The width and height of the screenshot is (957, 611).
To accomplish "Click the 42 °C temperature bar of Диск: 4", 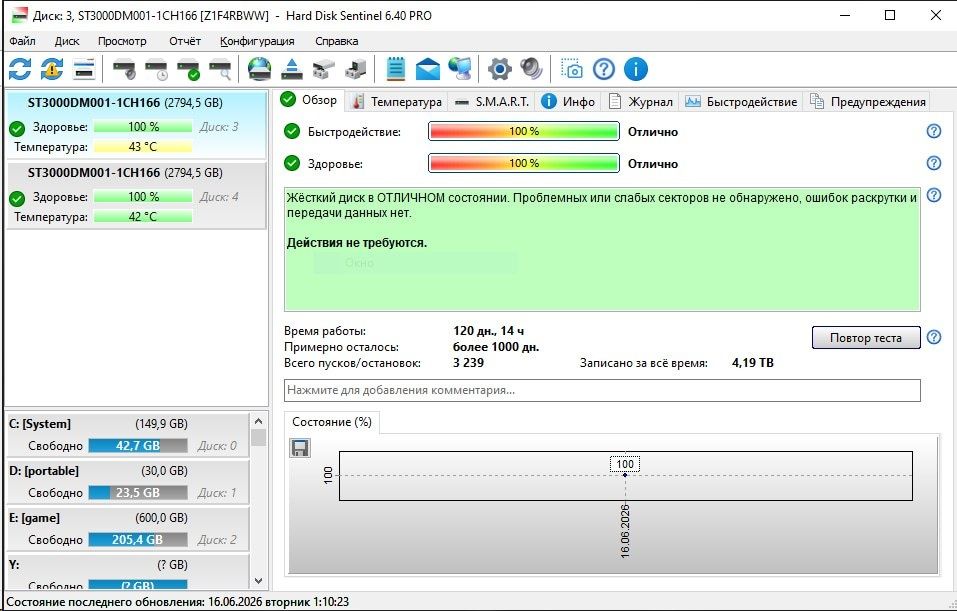I will point(143,217).
